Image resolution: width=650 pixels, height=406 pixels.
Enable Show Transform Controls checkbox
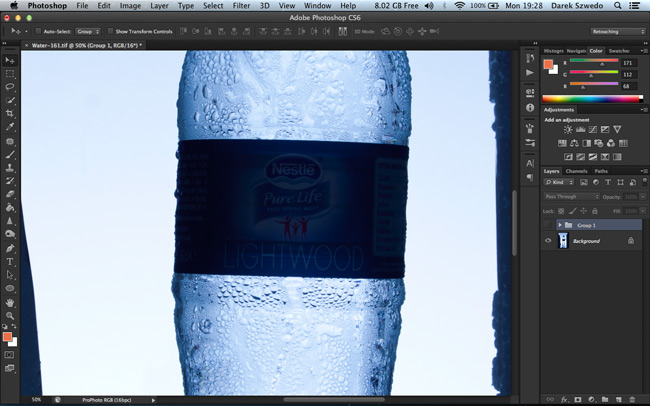coord(110,31)
